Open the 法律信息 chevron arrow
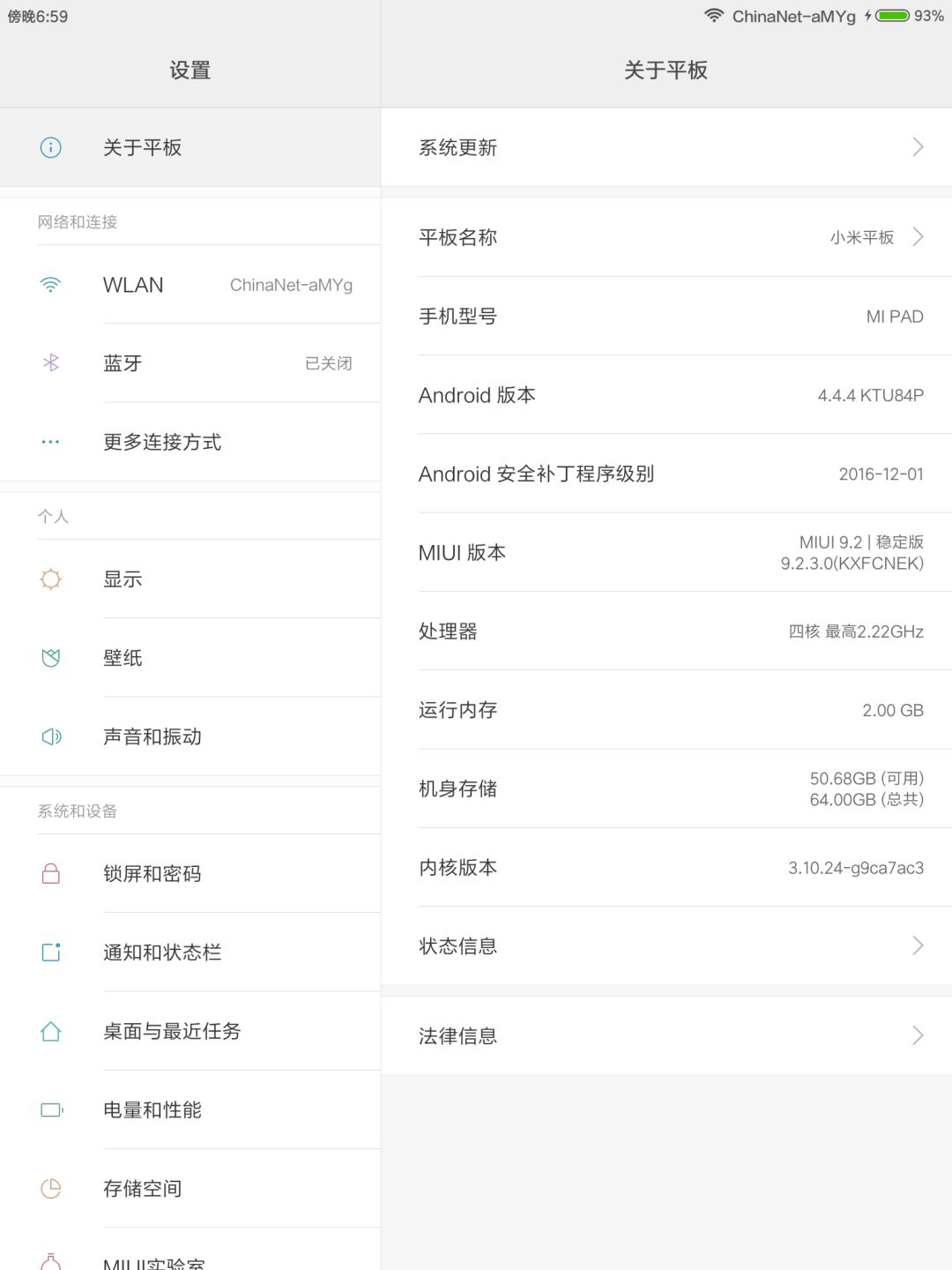 918,1036
